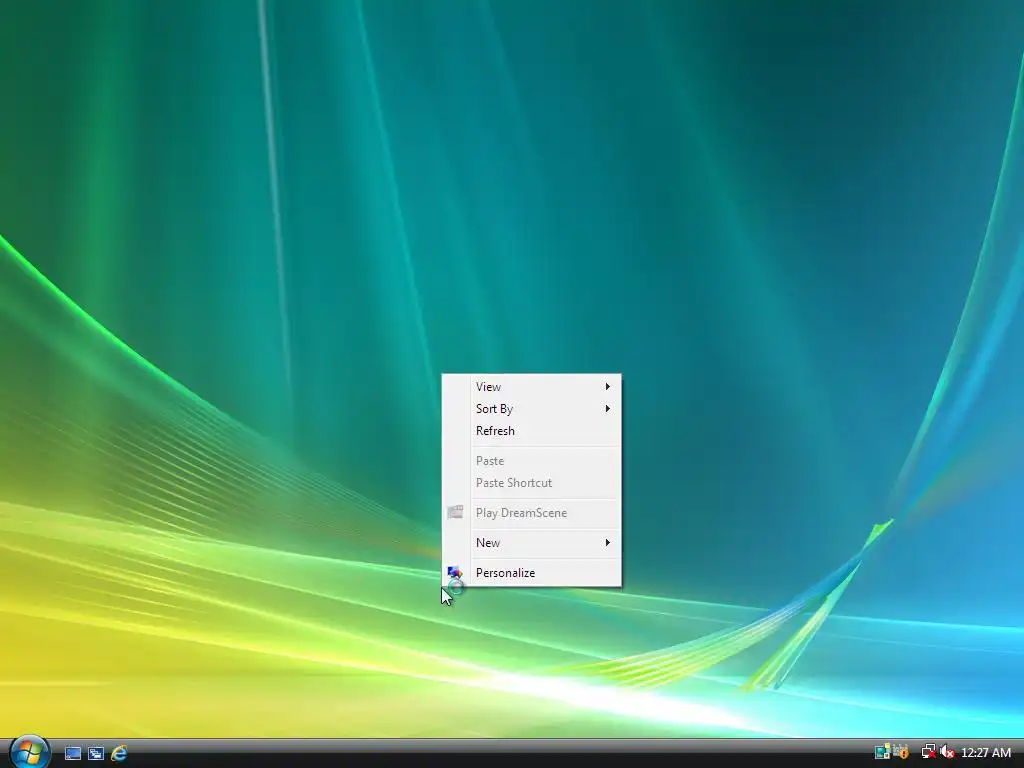Click the tray icon with orange warning shield
The image size is (1024, 768).
(901, 752)
